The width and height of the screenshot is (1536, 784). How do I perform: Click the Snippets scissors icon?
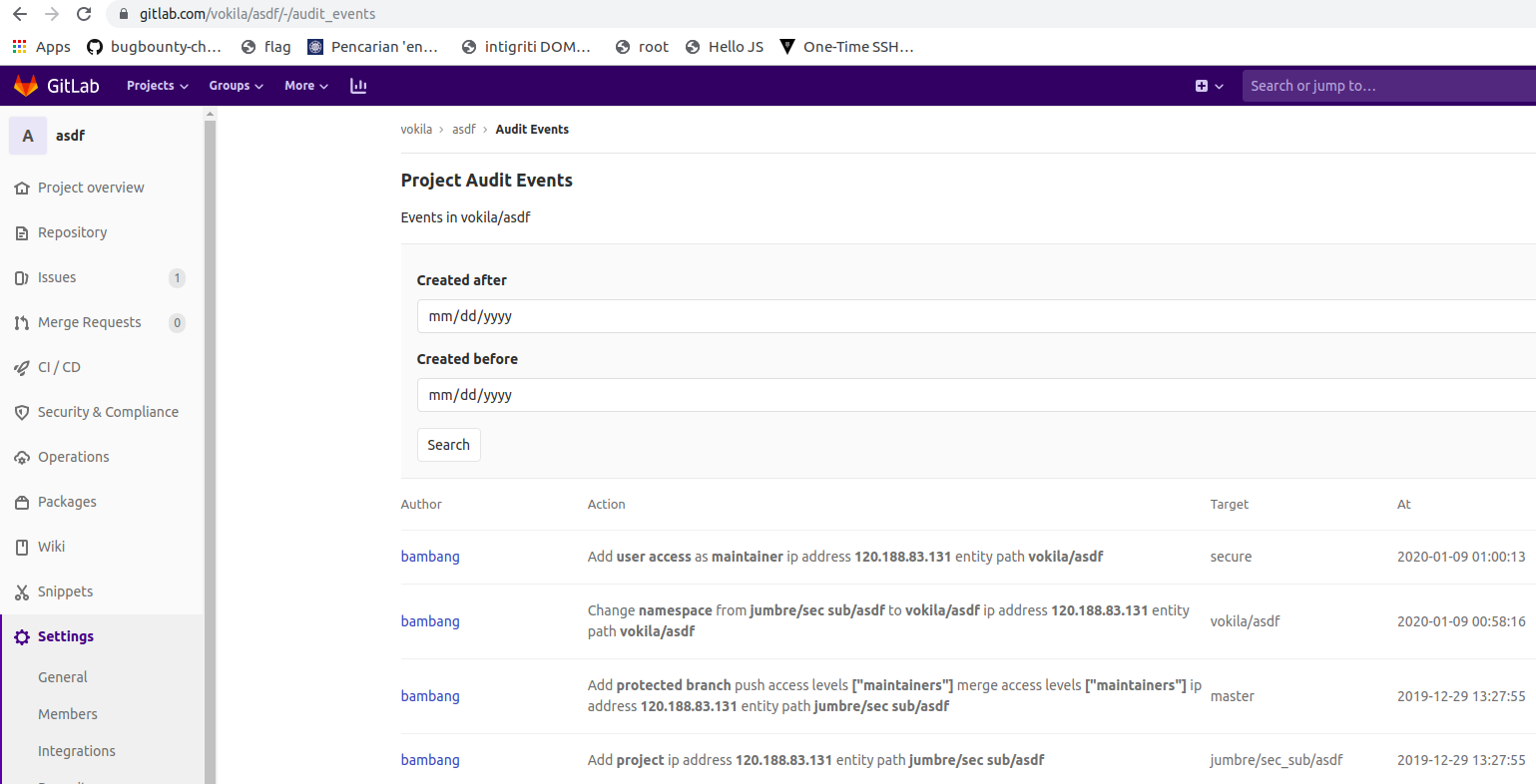click(22, 592)
